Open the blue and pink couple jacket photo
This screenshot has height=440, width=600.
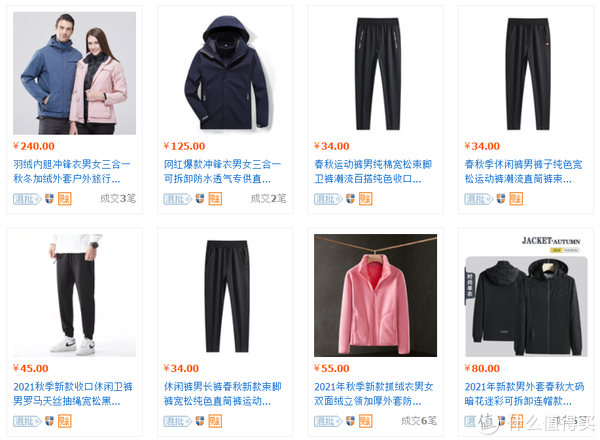(x=75, y=73)
